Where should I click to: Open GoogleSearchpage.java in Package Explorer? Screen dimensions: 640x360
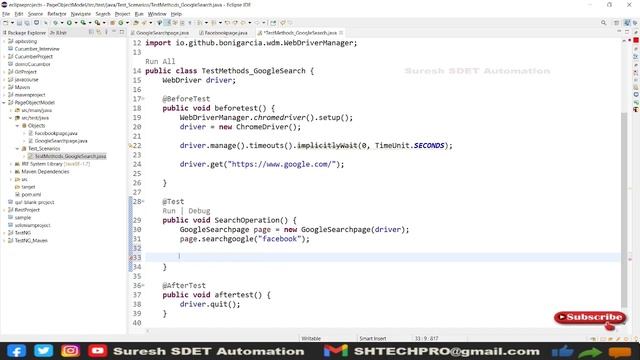[x=60, y=141]
